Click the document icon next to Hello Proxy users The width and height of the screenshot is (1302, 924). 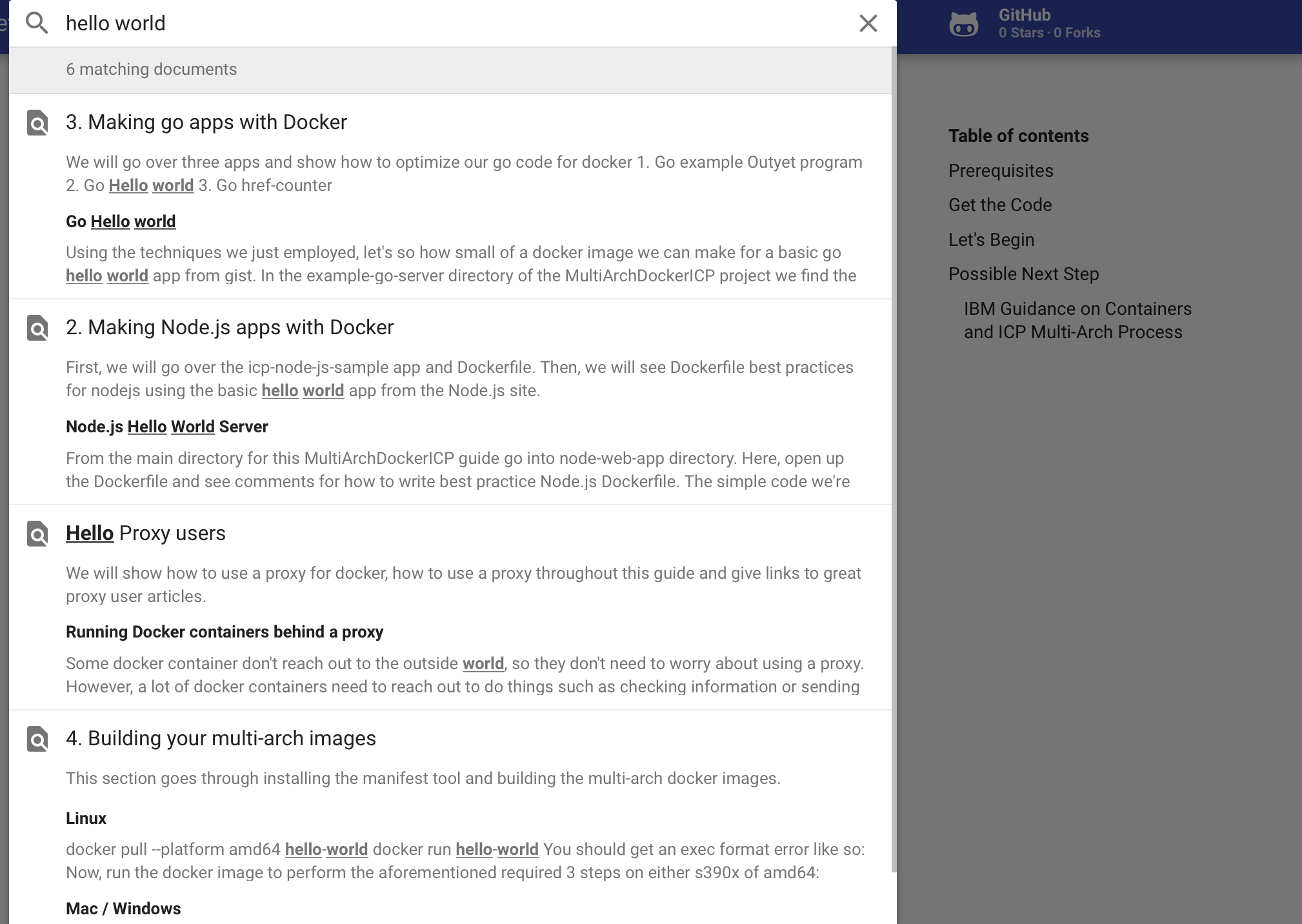coord(36,534)
